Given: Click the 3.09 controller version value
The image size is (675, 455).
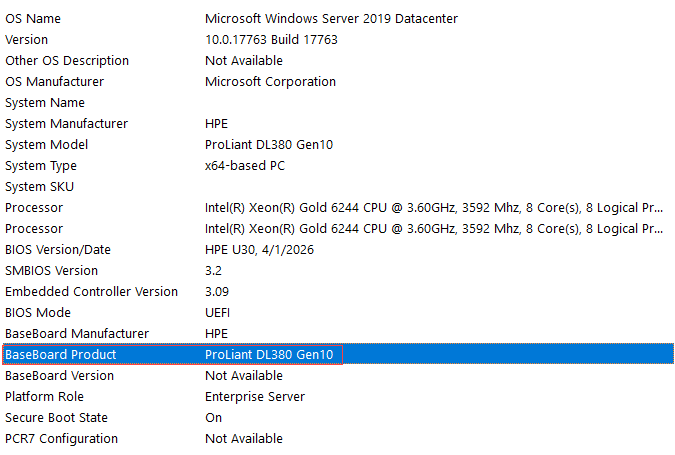Looking at the screenshot, I should (x=217, y=292).
